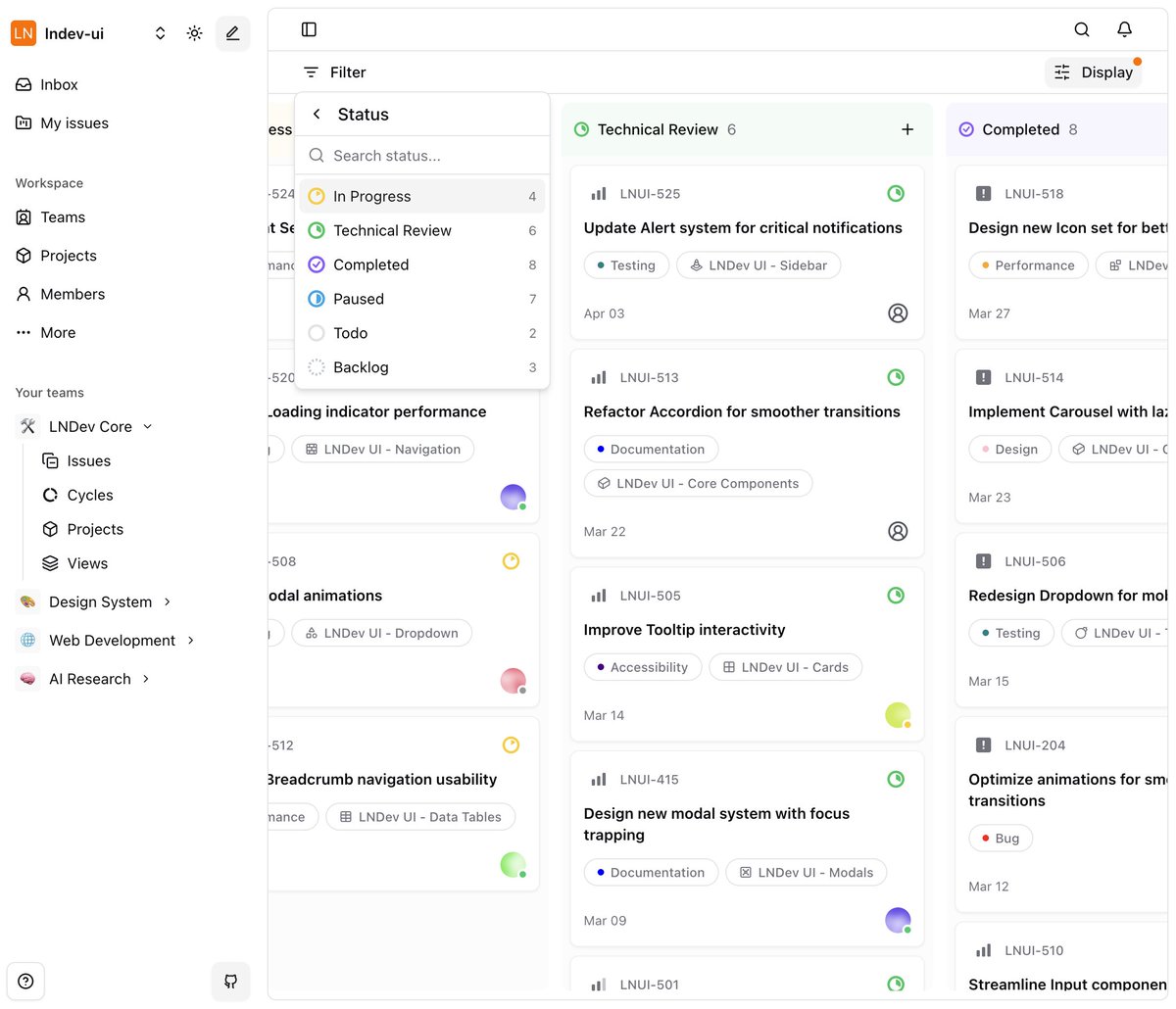Toggle the light/dark theme sun icon
The width and height of the screenshot is (1176, 1009).
[x=195, y=33]
